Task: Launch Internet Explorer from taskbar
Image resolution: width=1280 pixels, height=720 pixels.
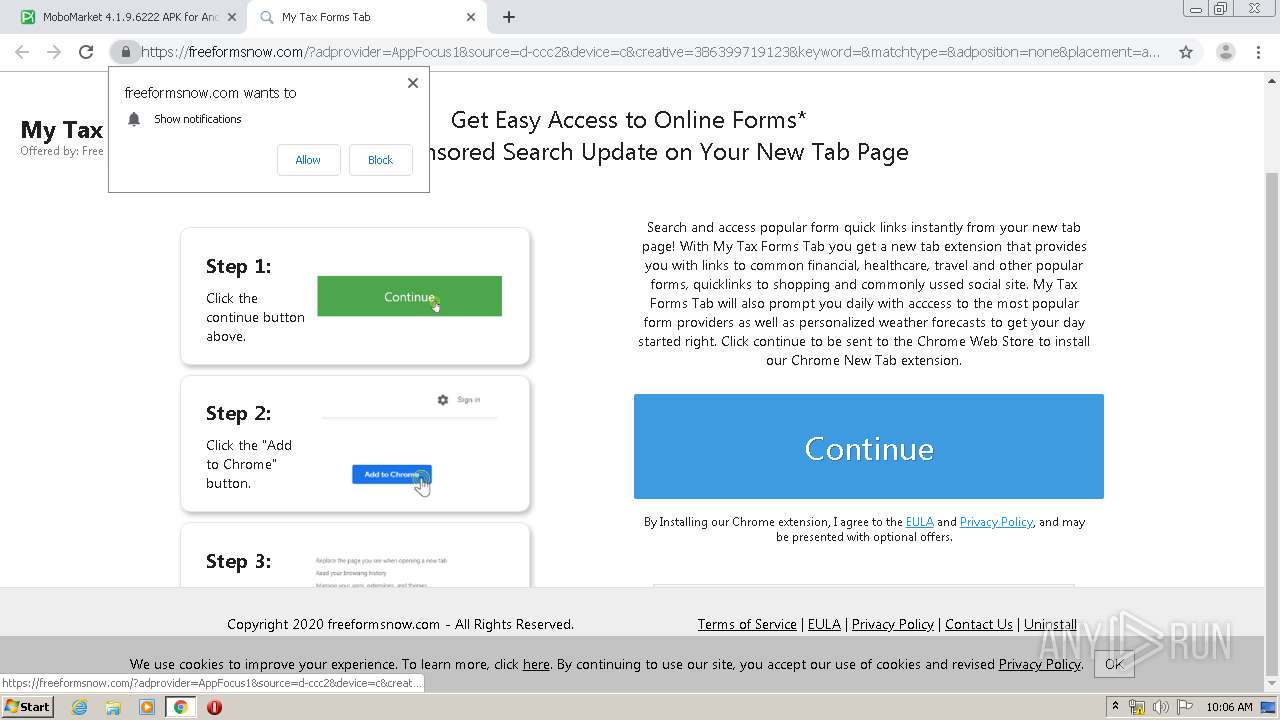Action: point(79,707)
